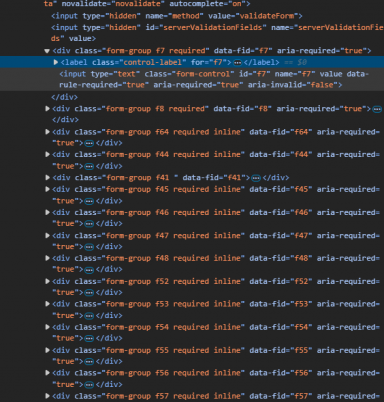
Task: Select the serverValidationFields hidden input
Action: [217, 33]
